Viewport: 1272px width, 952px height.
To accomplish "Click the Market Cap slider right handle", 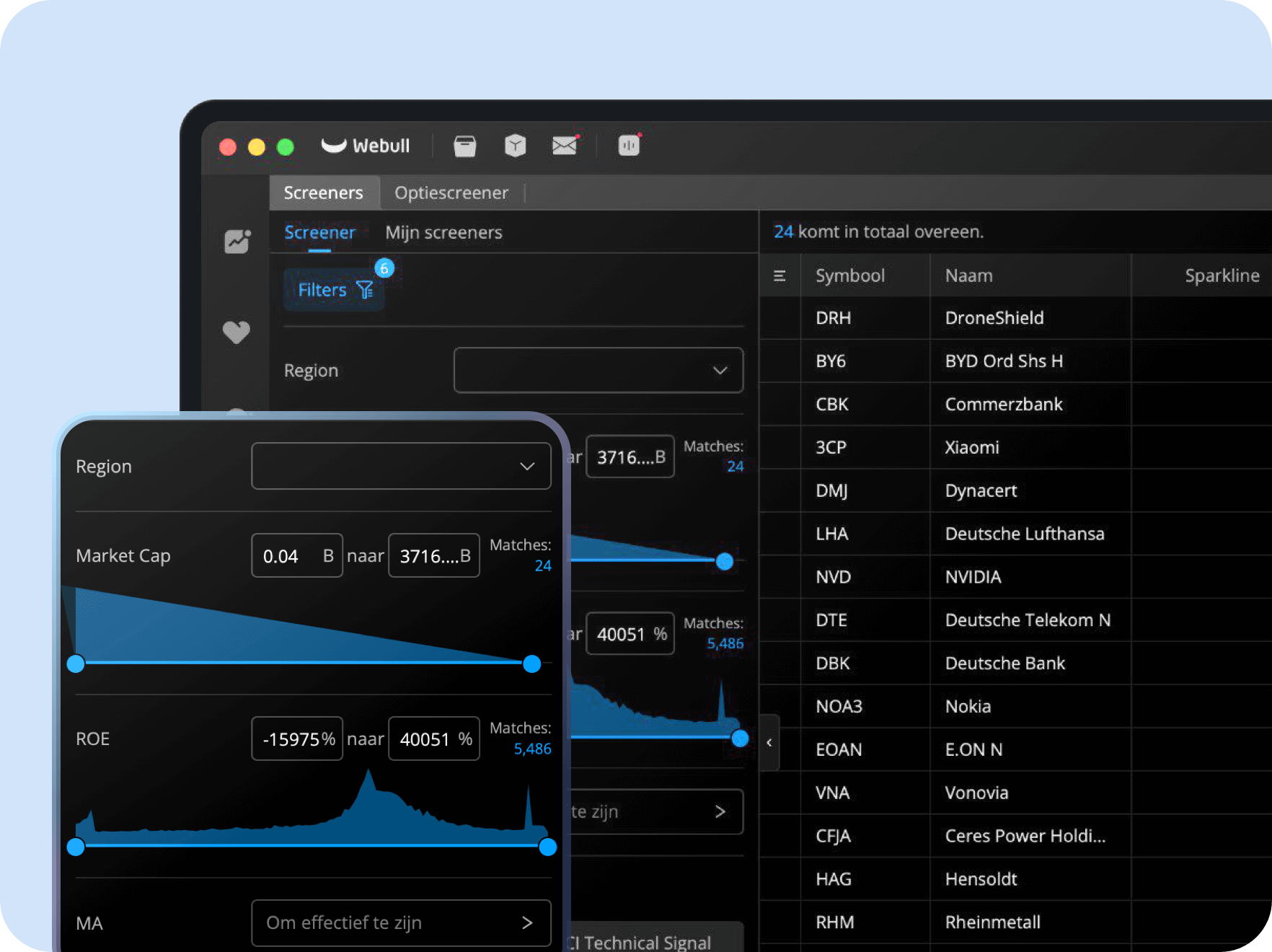I will (x=532, y=664).
